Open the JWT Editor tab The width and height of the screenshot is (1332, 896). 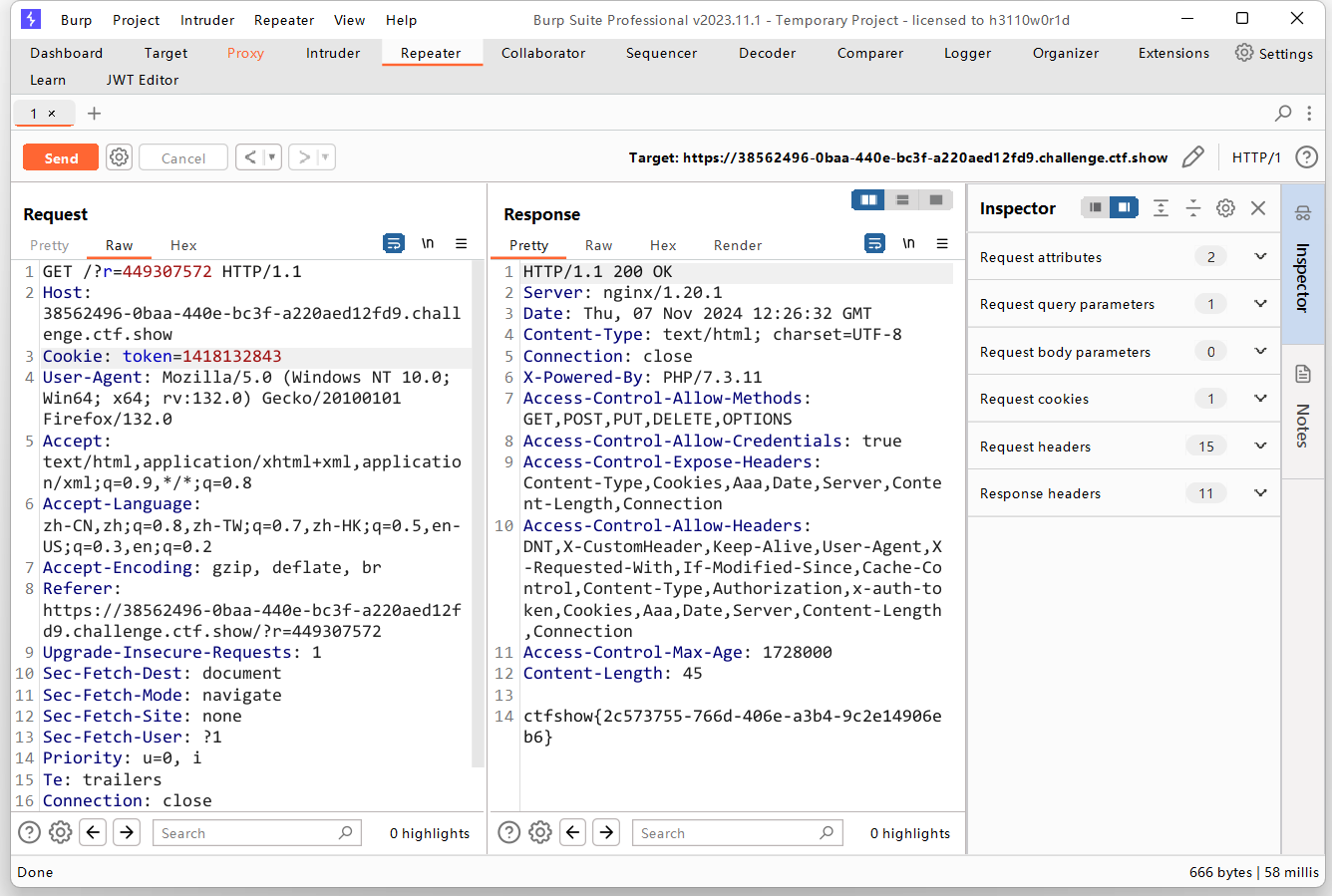[x=143, y=80]
